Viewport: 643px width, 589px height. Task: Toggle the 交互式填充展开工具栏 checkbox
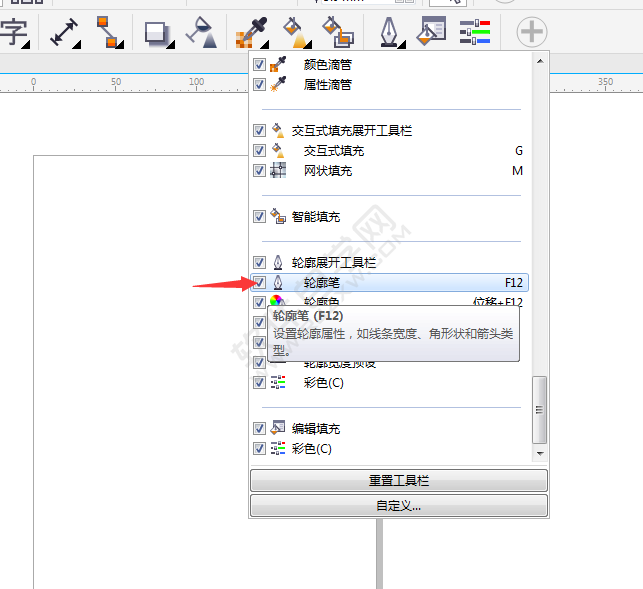(259, 130)
